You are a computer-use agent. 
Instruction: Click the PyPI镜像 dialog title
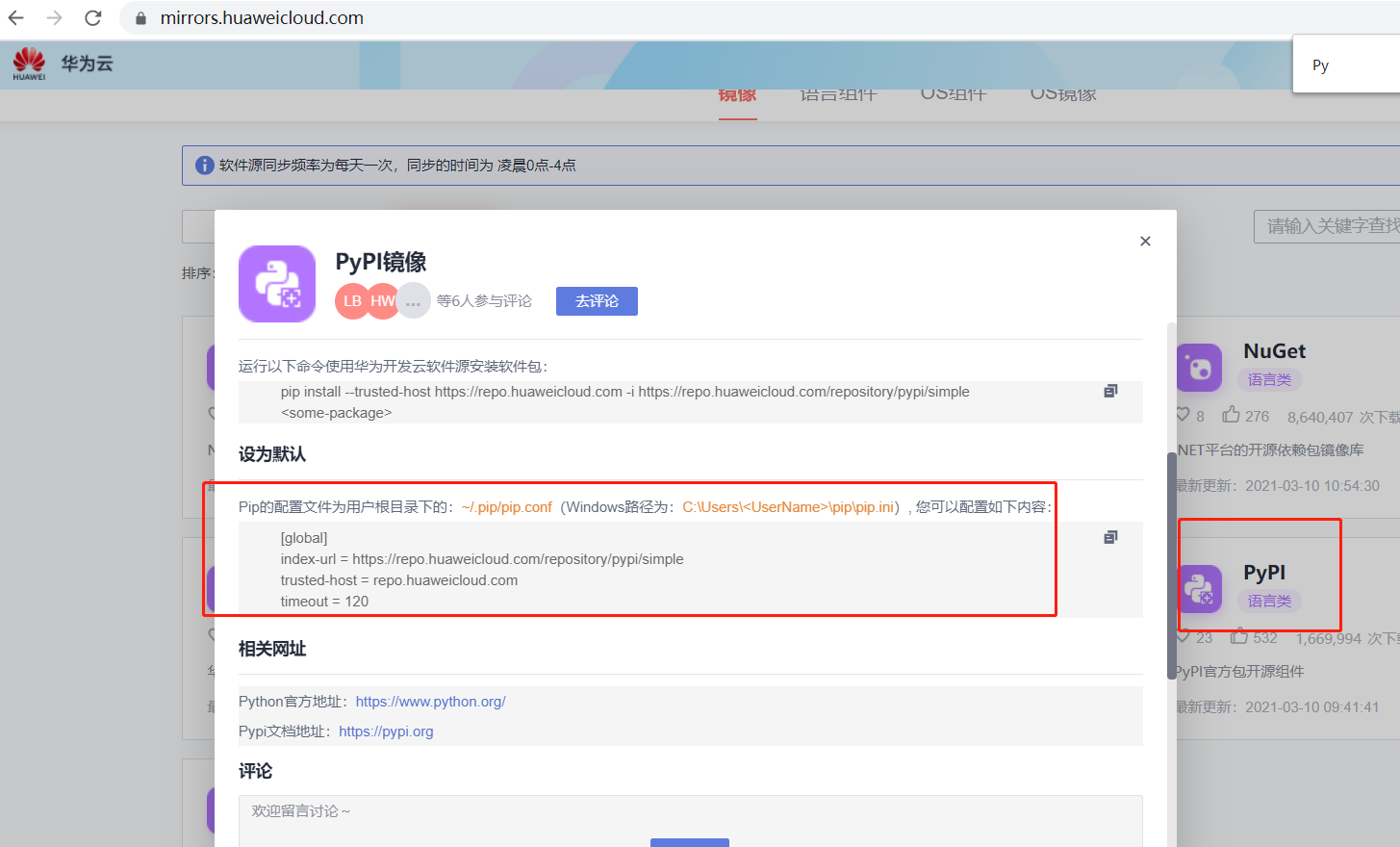coord(381,262)
